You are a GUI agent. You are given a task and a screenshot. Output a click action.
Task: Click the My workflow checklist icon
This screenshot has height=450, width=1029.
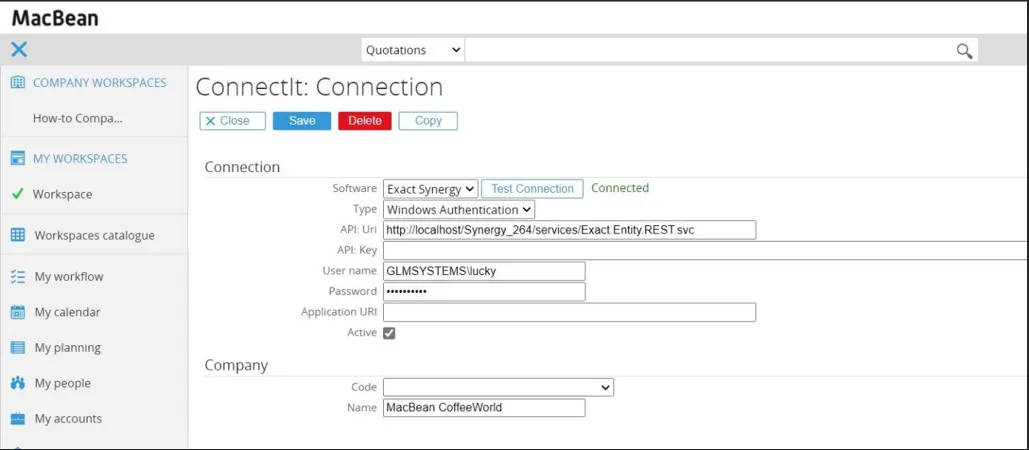click(17, 277)
